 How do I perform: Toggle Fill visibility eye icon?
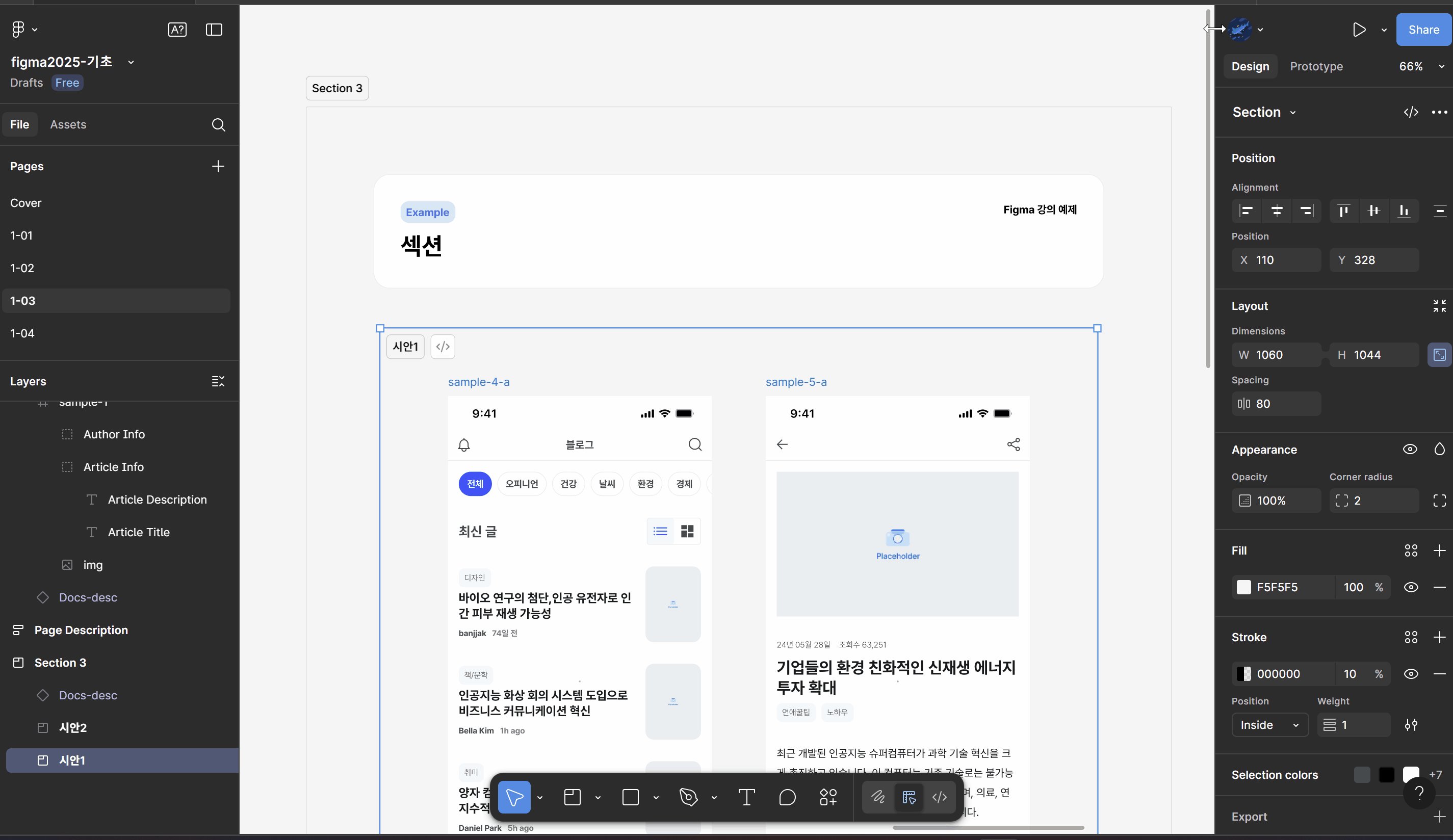point(1410,588)
